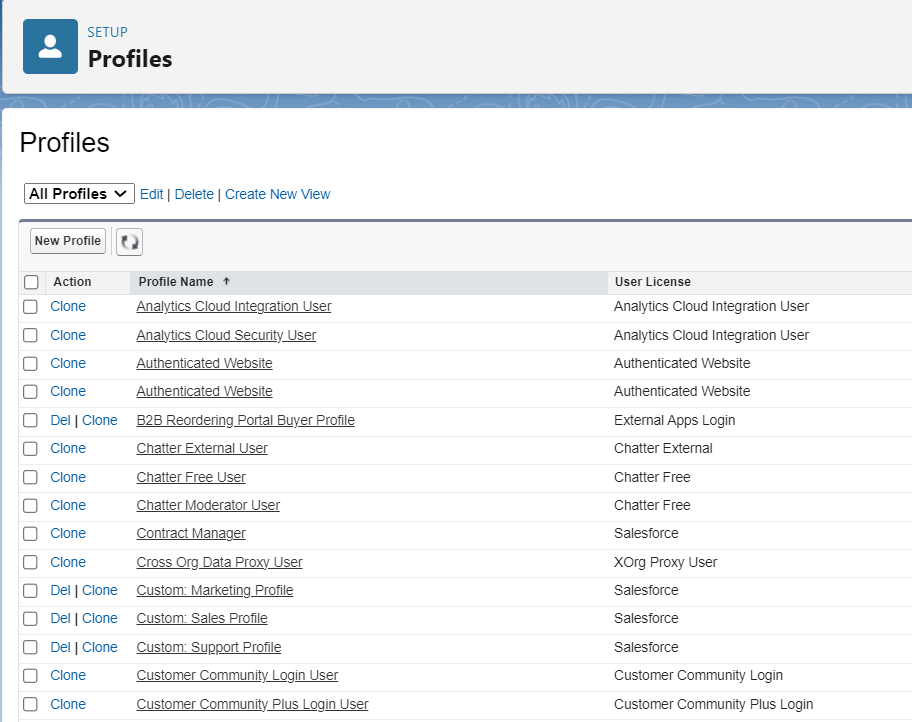Click the SETUP label above Profiles
This screenshot has height=722, width=912.
[107, 32]
